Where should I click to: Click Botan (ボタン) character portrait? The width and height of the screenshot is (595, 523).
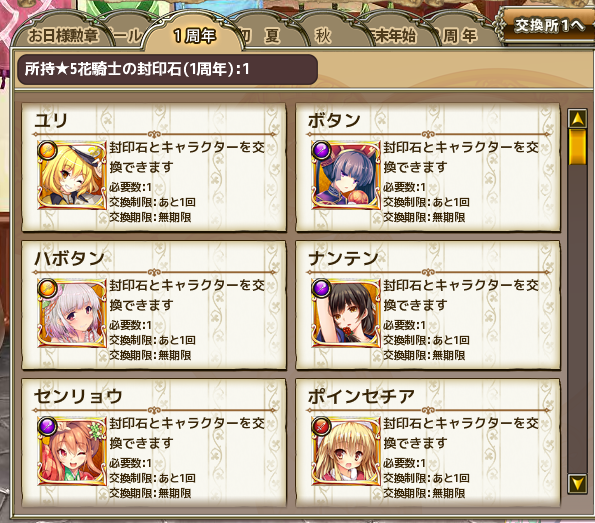346,175
